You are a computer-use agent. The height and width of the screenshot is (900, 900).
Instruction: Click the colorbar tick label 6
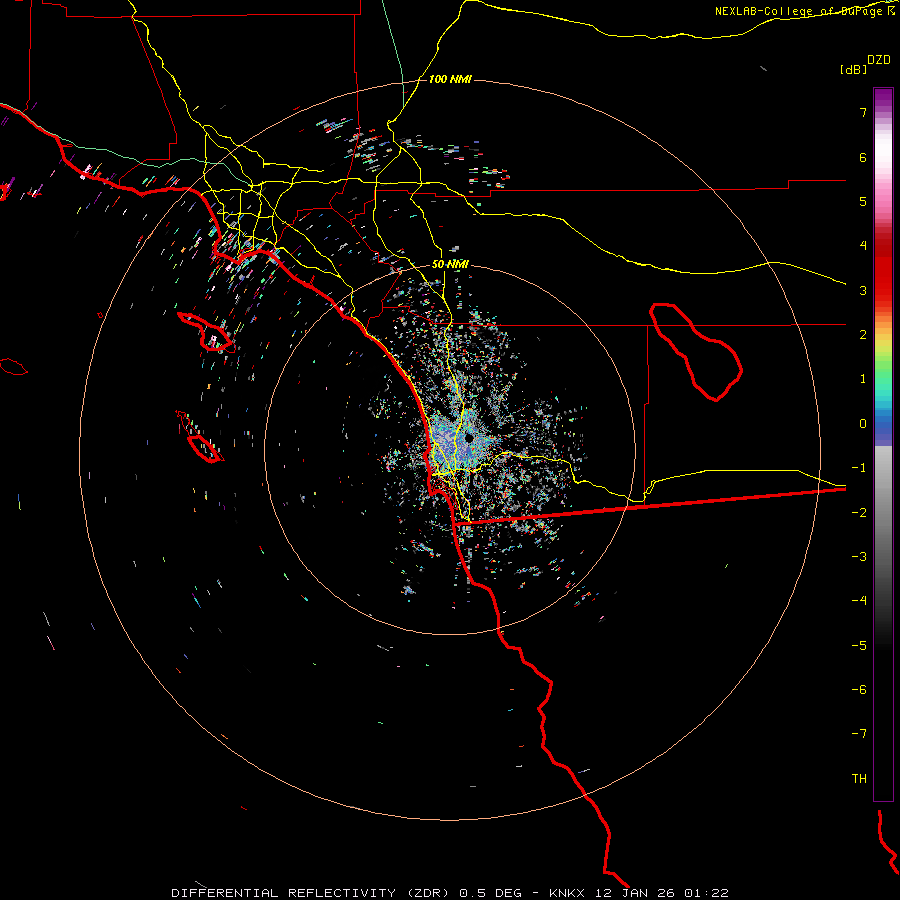[x=863, y=157]
